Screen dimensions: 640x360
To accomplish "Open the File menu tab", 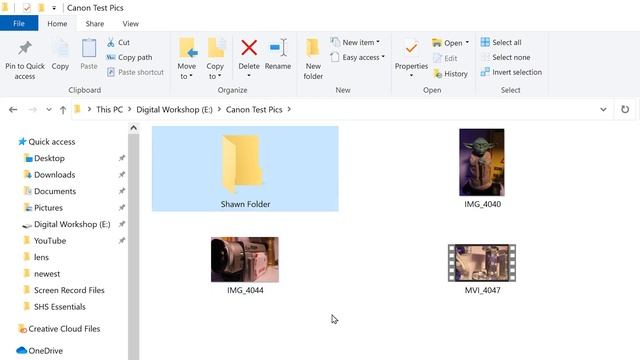I will tap(19, 24).
